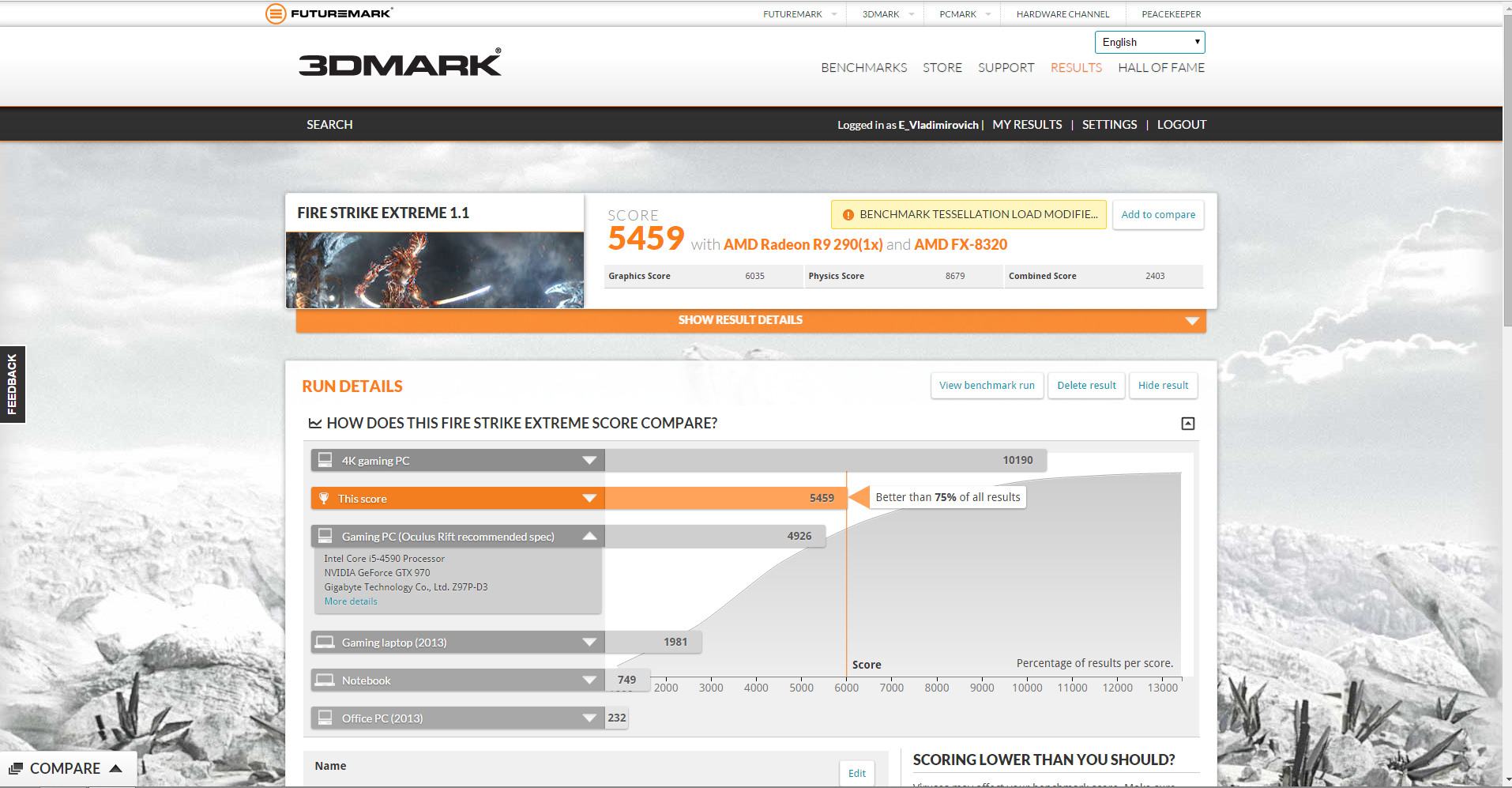Screen dimensions: 1512x788
Task: Click the COMPARE icon at bottom left
Action: point(17,767)
